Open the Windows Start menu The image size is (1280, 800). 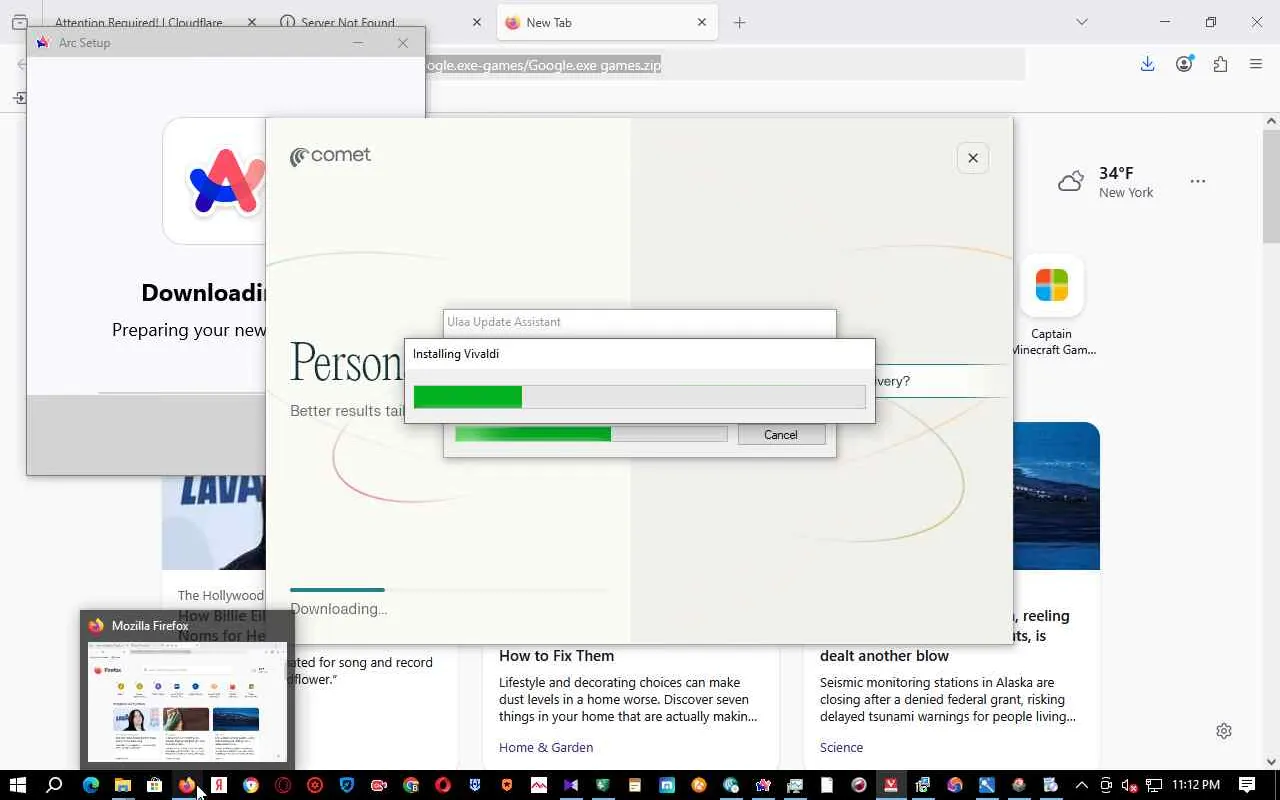pyautogui.click(x=18, y=785)
